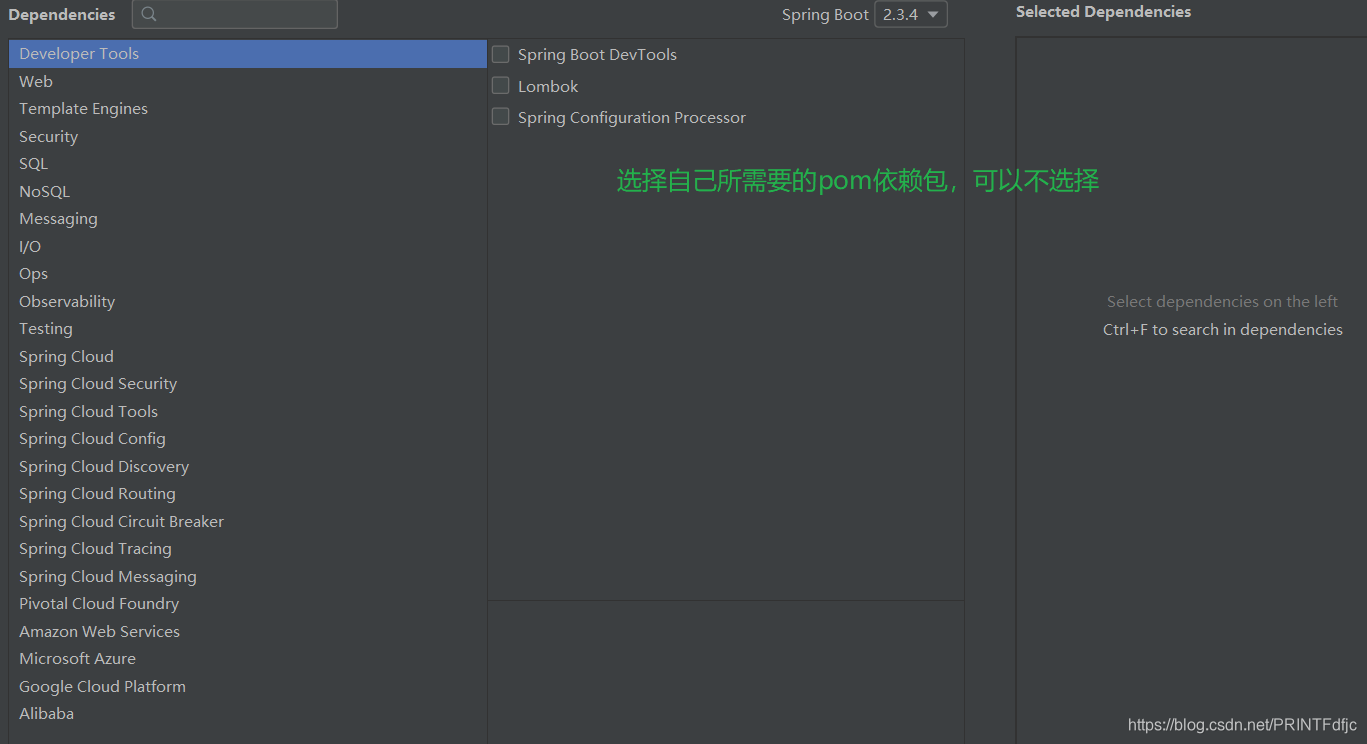Choose the Security category
1367x744 pixels.
[247, 137]
